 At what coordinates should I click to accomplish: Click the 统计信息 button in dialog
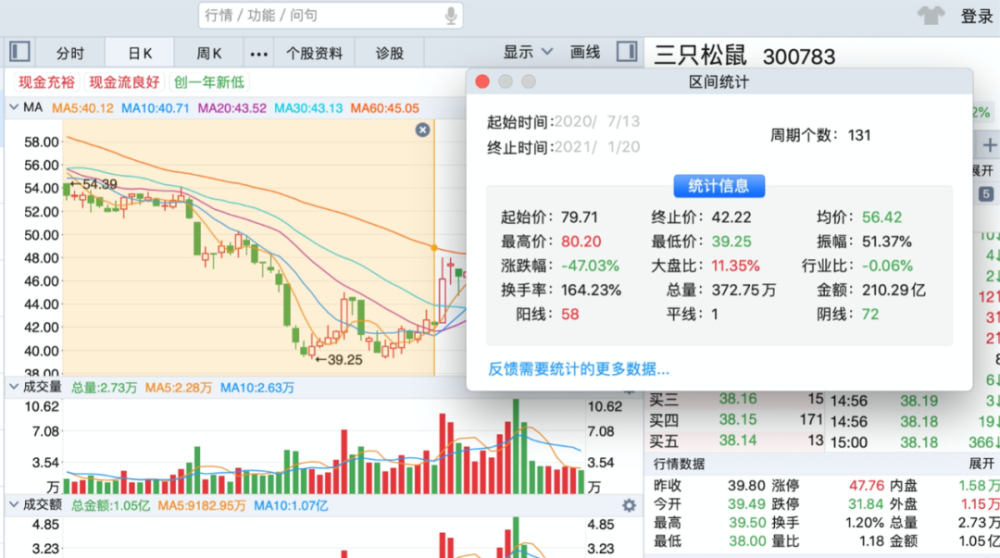pos(719,185)
